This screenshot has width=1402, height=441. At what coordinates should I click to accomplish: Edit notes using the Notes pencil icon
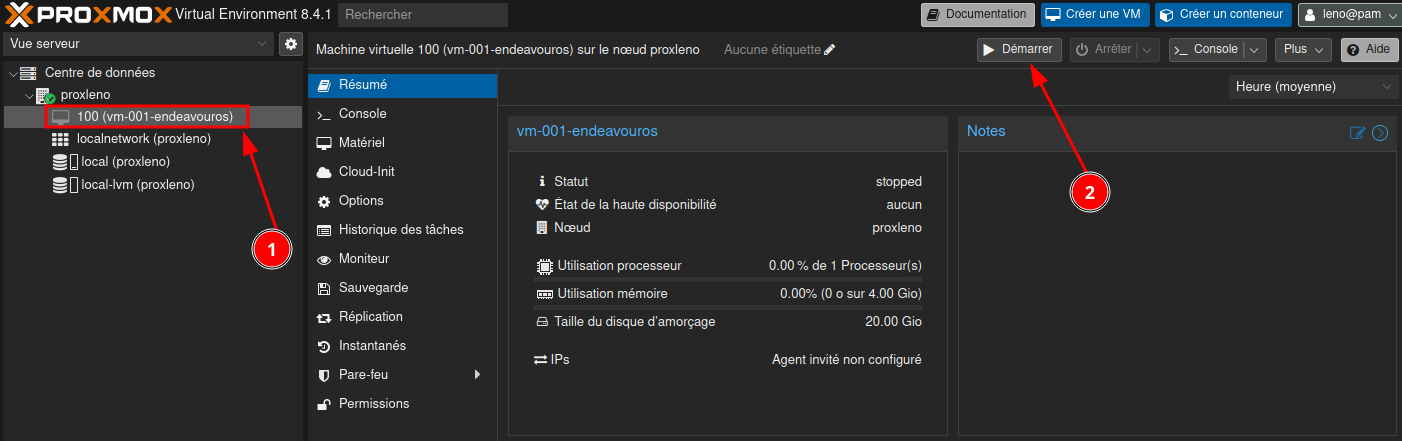[x=1357, y=133]
